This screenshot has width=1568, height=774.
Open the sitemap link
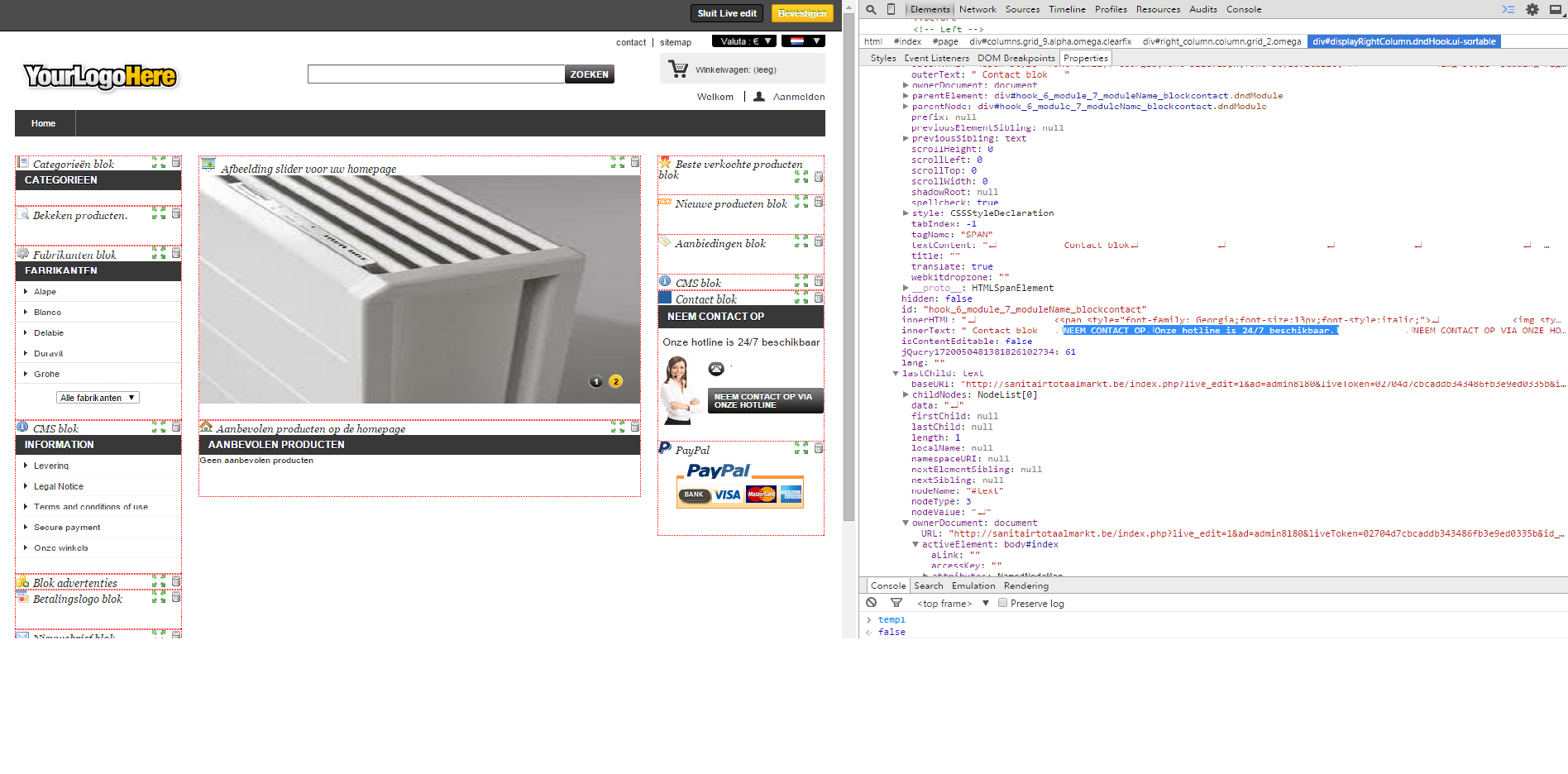(x=676, y=42)
